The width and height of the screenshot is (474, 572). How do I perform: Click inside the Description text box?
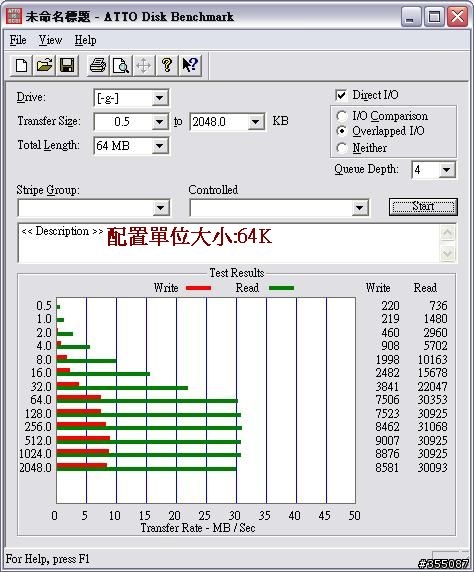tap(229, 243)
